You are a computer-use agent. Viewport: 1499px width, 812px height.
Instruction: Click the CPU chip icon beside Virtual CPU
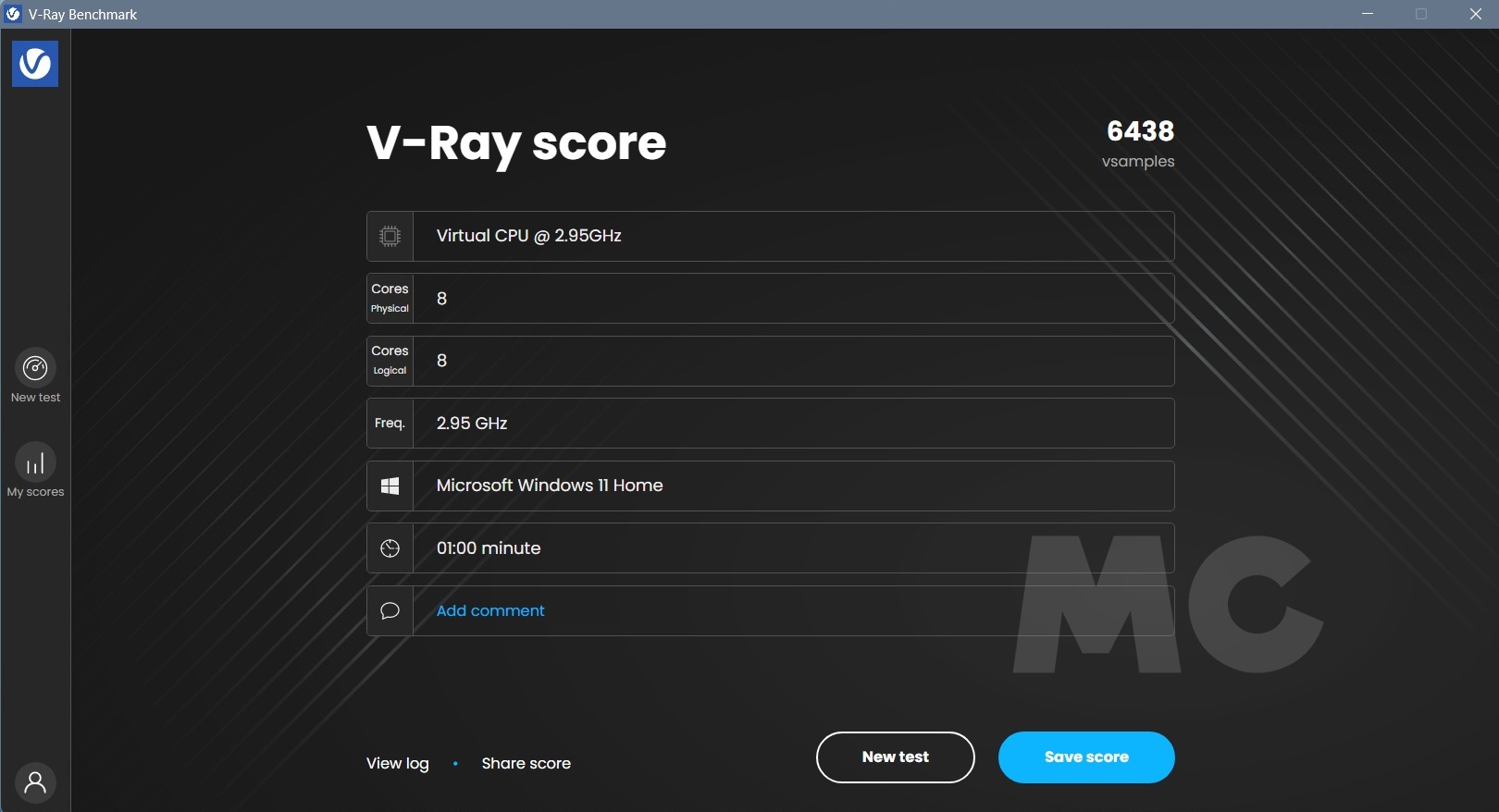pos(390,236)
